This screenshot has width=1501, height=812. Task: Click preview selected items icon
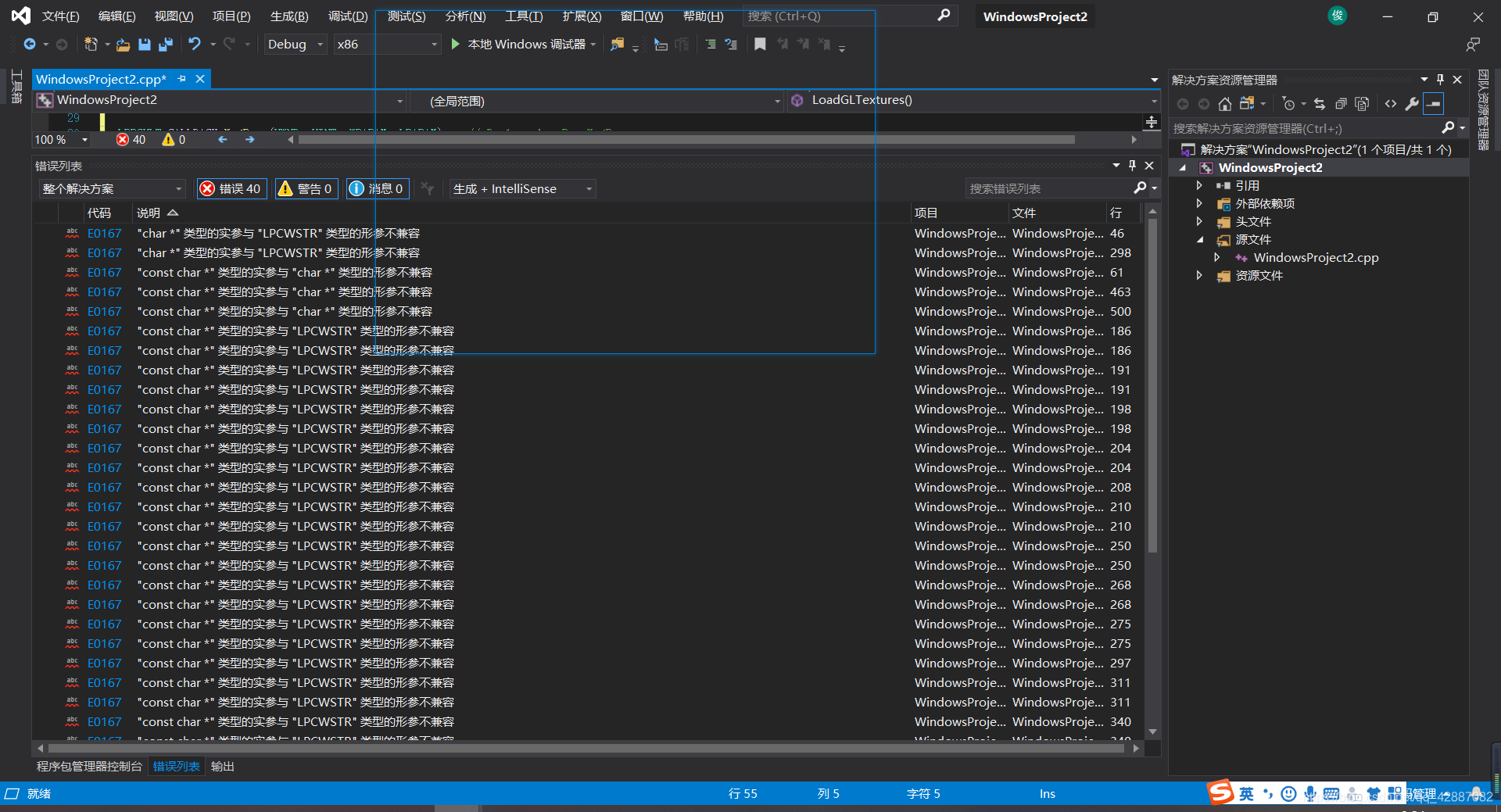pyautogui.click(x=1433, y=104)
